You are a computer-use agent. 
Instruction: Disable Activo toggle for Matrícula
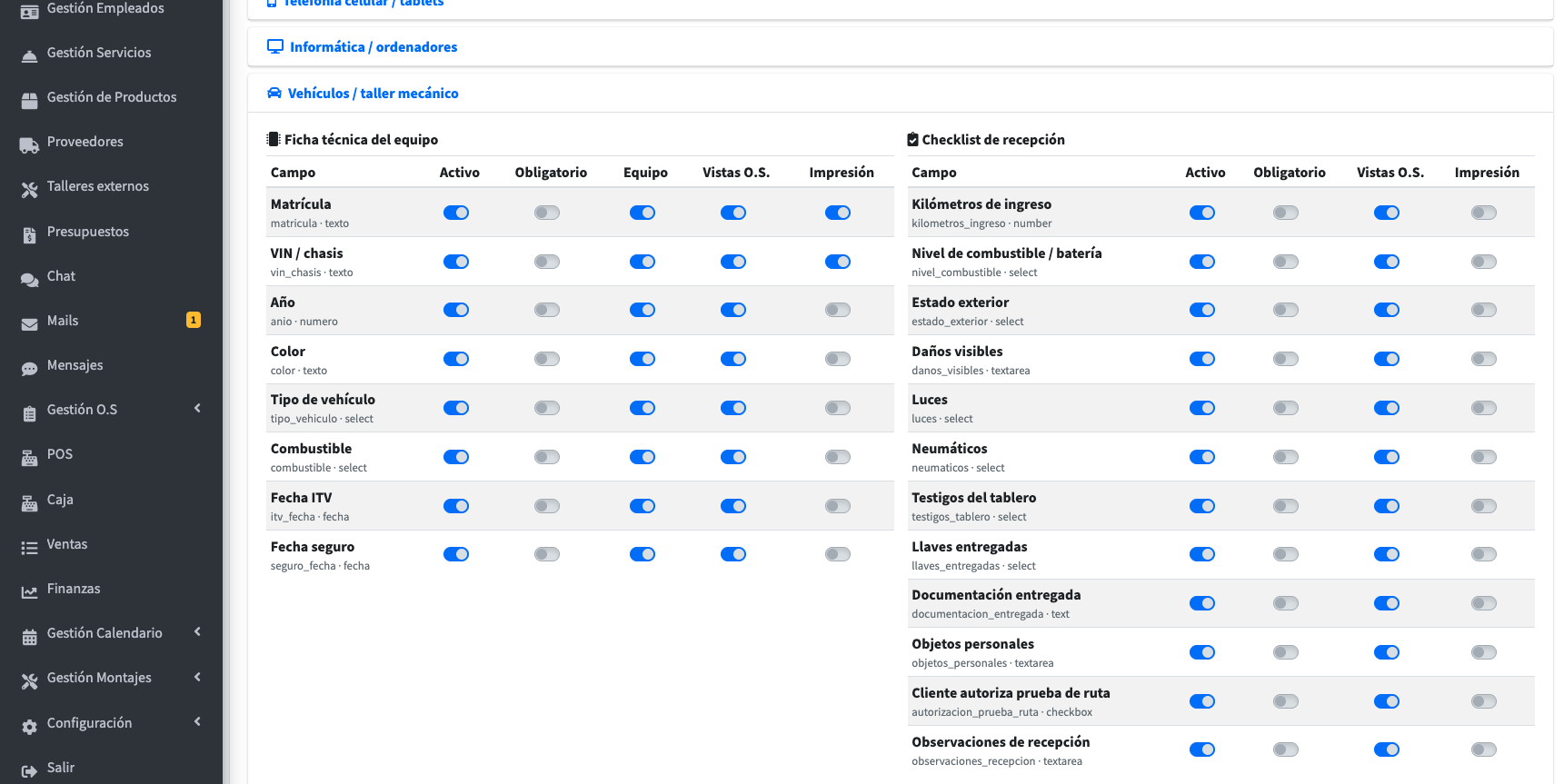point(456,213)
